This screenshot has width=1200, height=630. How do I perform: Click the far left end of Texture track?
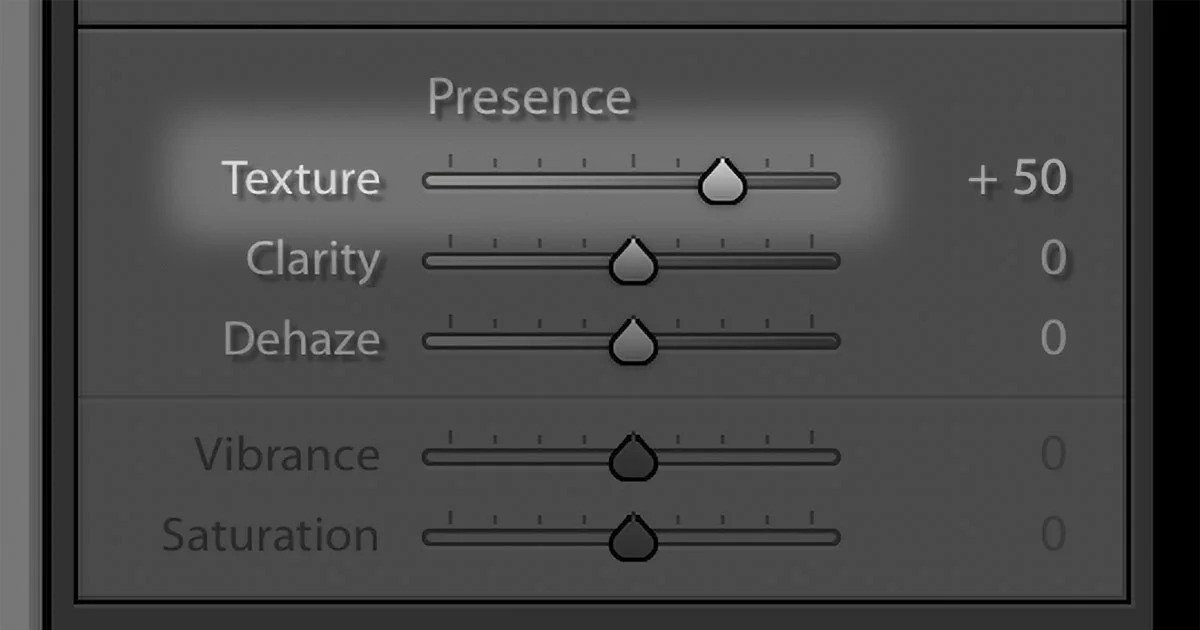click(x=428, y=181)
